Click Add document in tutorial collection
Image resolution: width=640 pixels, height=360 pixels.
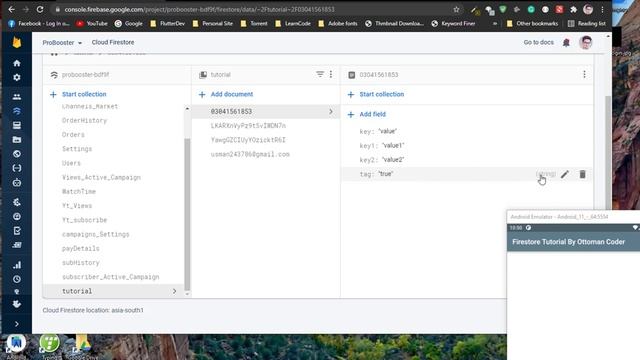[x=226, y=94]
